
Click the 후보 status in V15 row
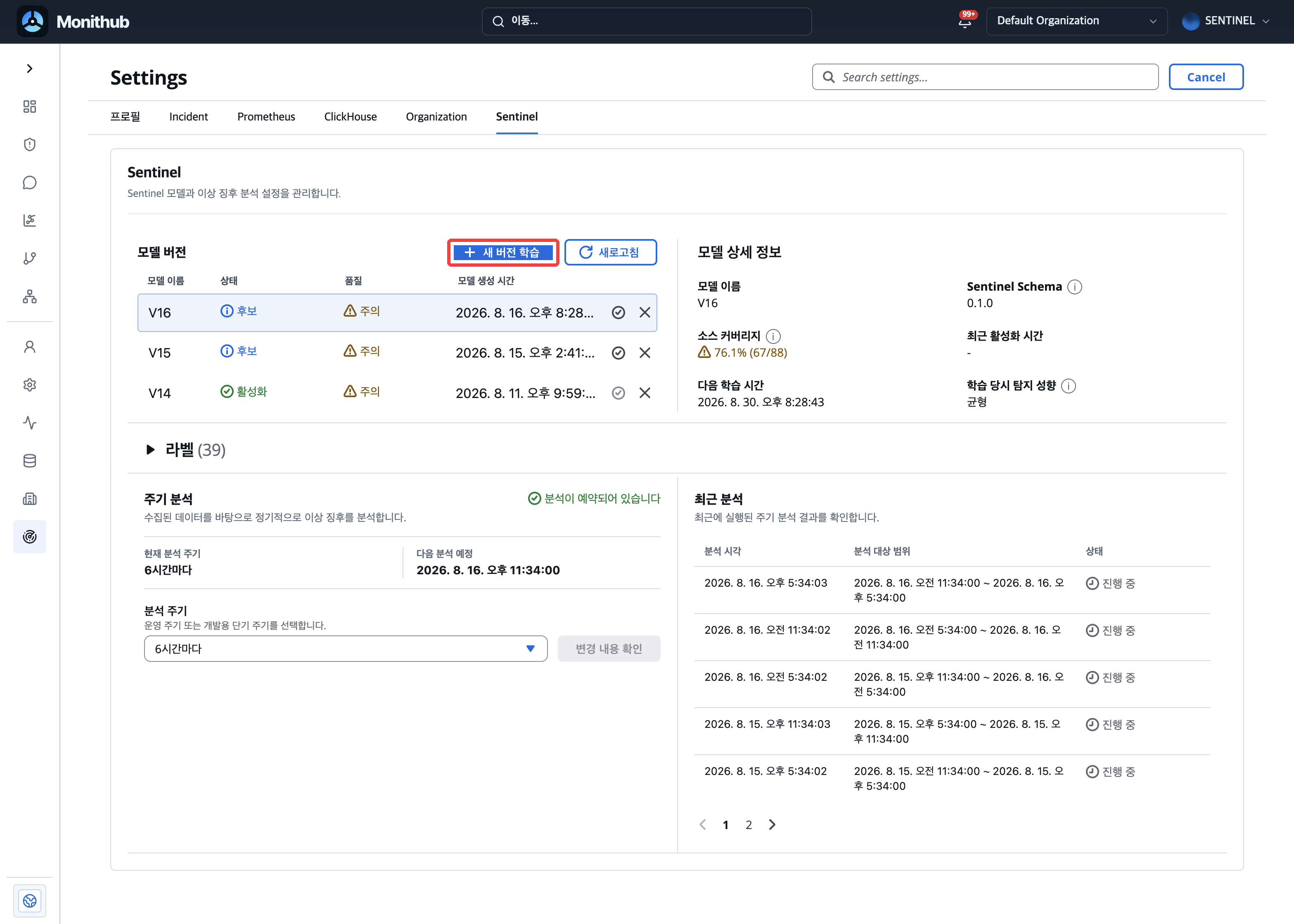pos(239,351)
